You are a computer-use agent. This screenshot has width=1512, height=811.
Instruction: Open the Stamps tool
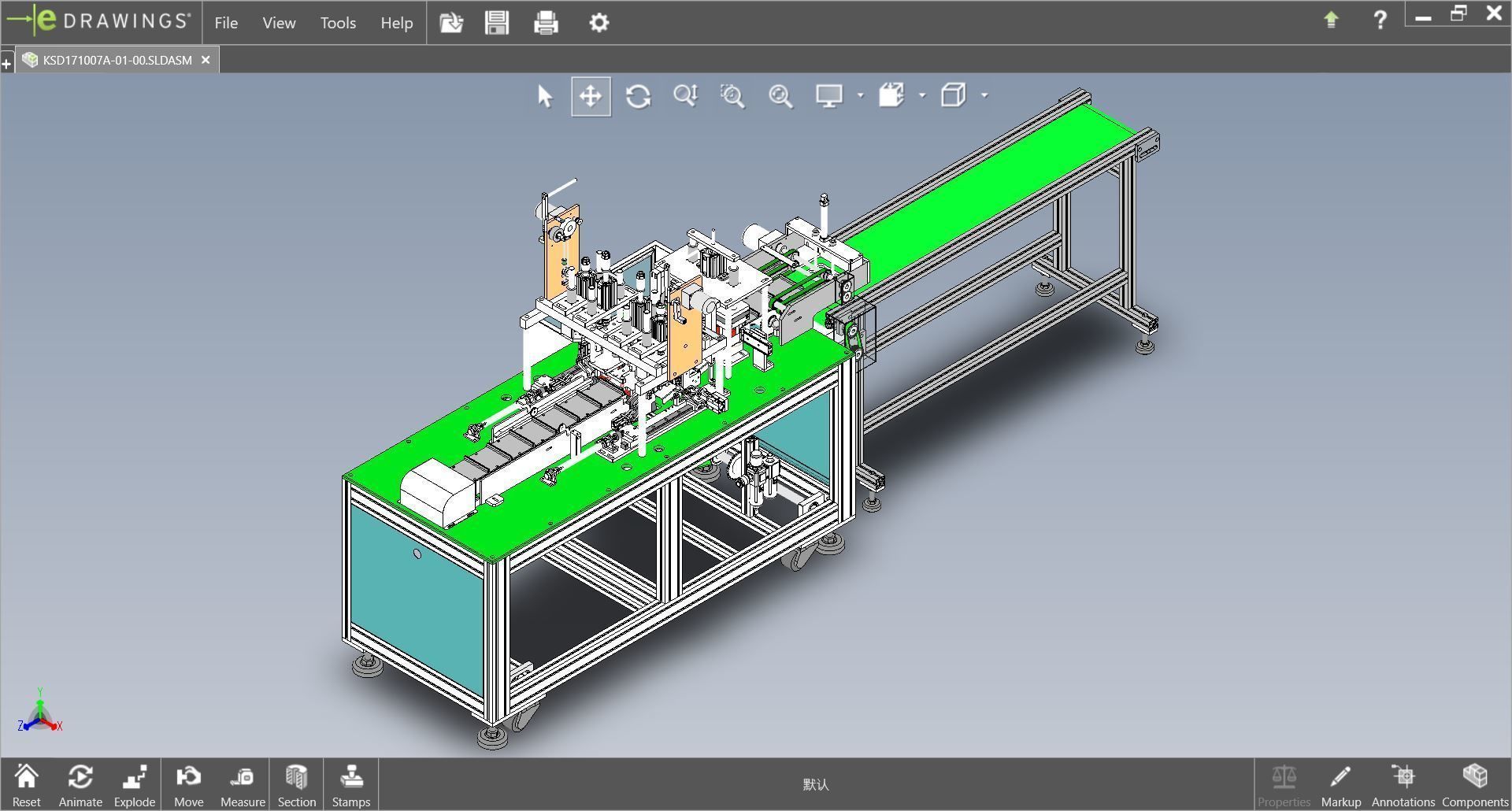[350, 785]
